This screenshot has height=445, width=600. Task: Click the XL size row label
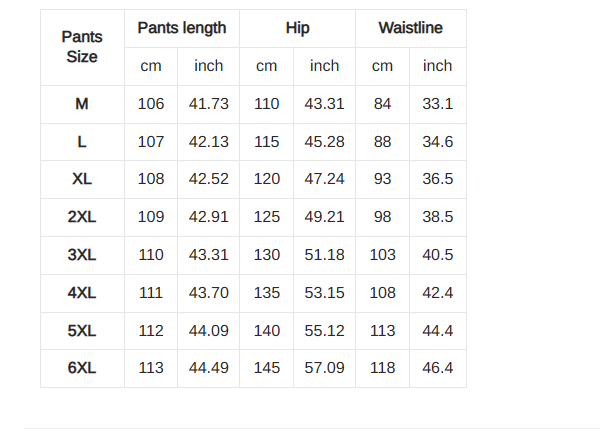(82, 179)
